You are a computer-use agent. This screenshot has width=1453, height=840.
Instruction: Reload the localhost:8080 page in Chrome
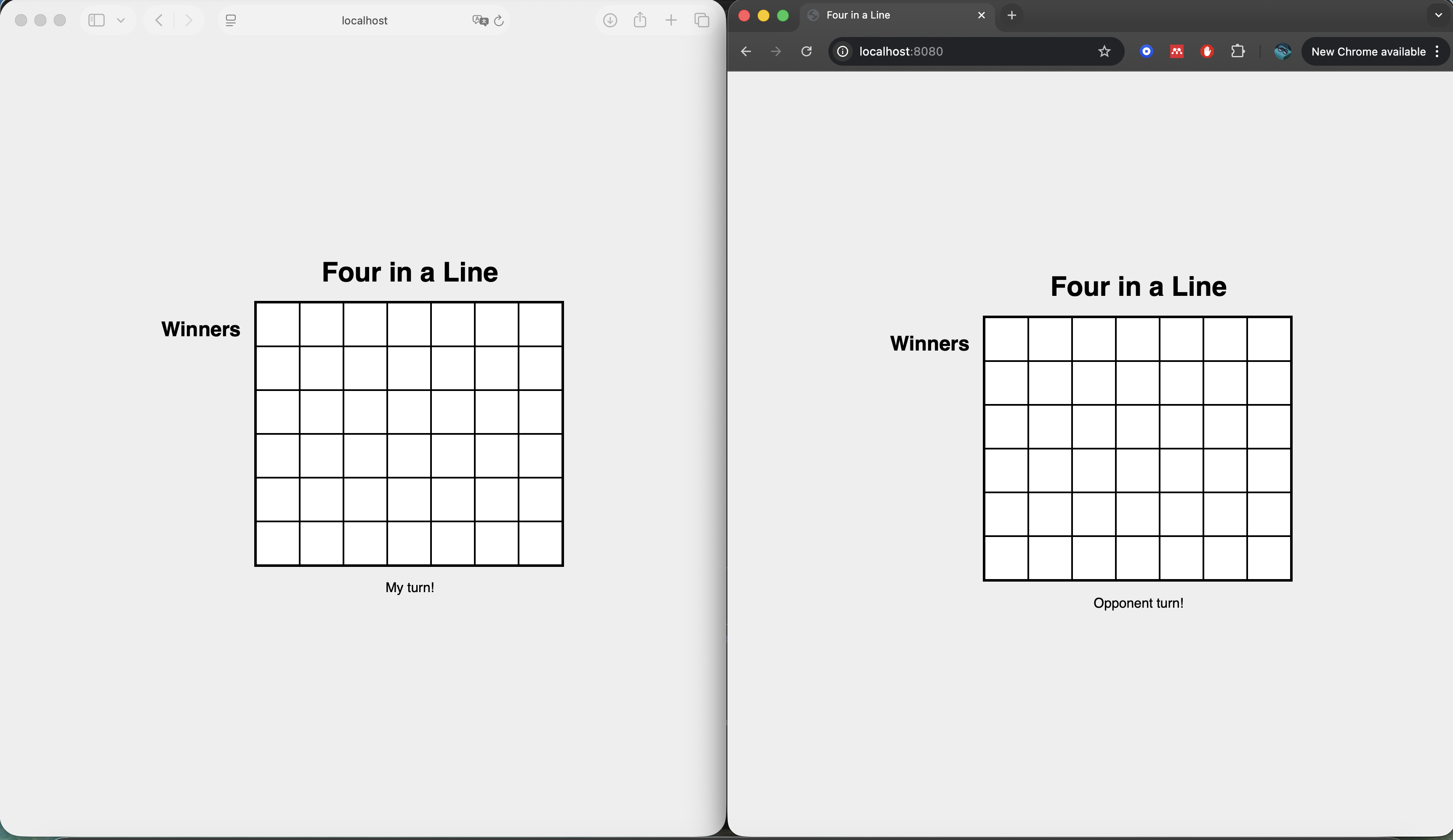point(806,52)
